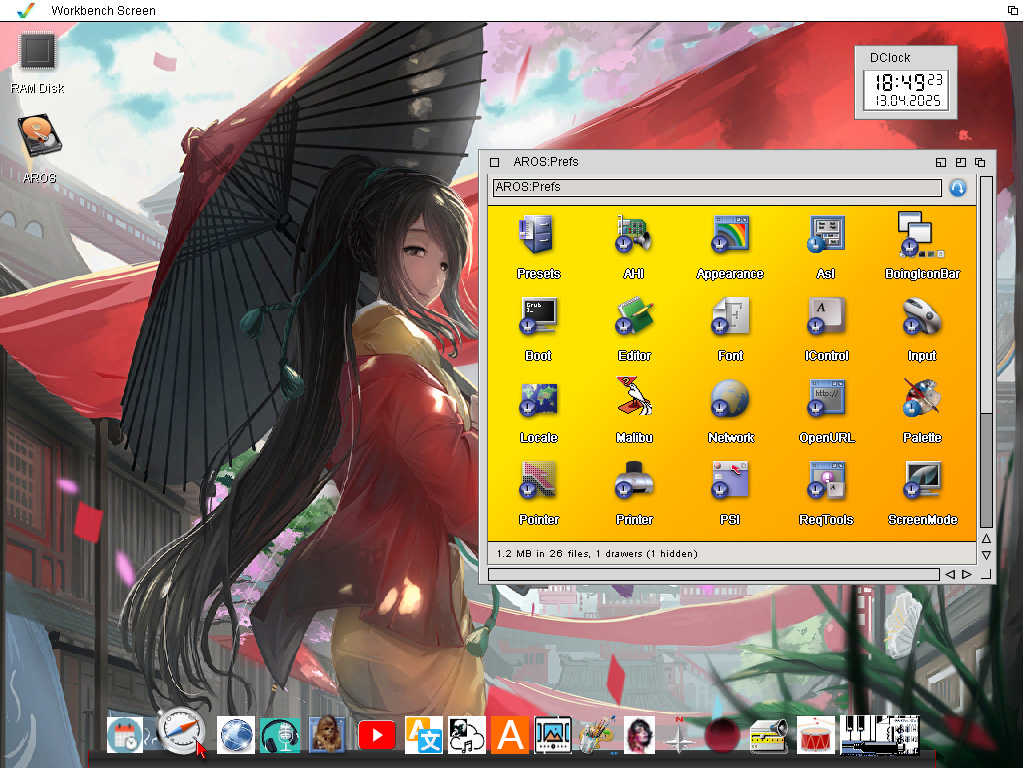Open the calendar app in the dock

(125, 735)
